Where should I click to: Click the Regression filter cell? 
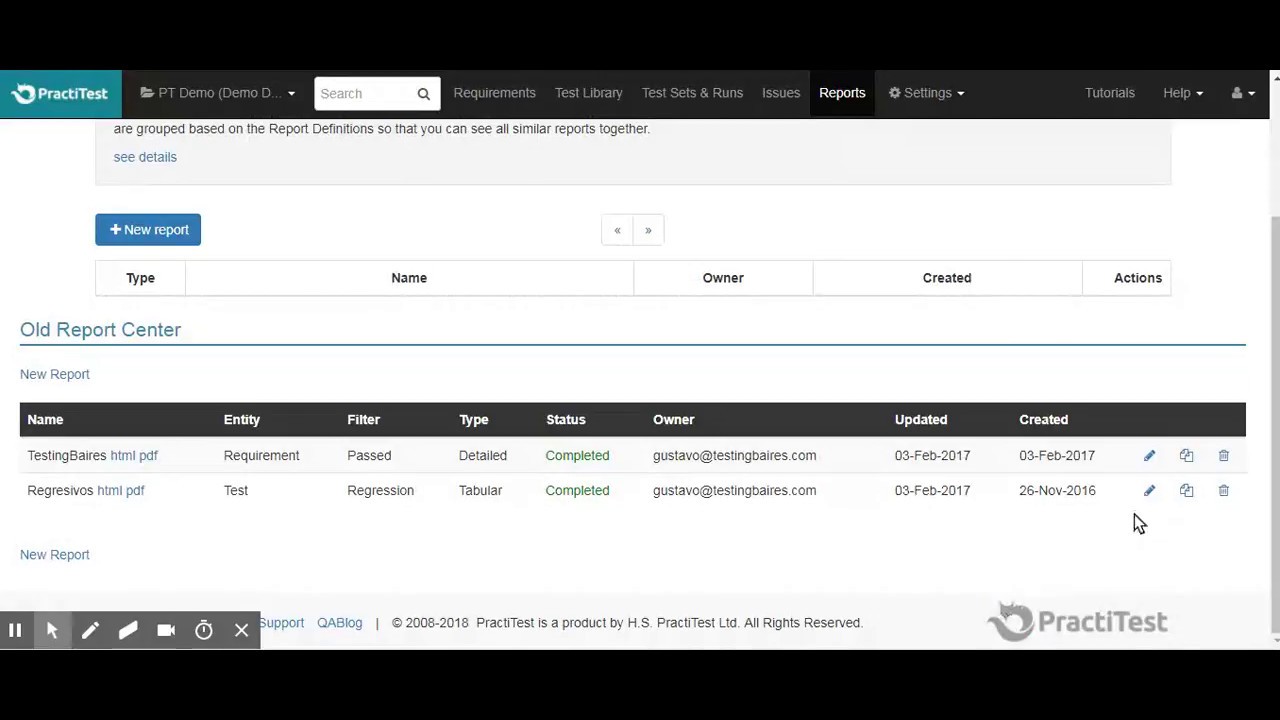(x=380, y=491)
